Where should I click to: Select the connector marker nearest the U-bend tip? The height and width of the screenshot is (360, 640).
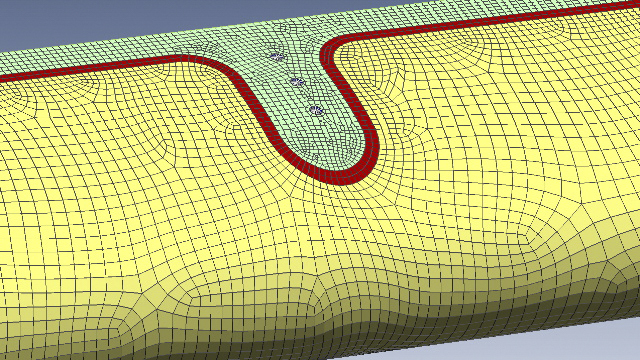click(x=317, y=110)
